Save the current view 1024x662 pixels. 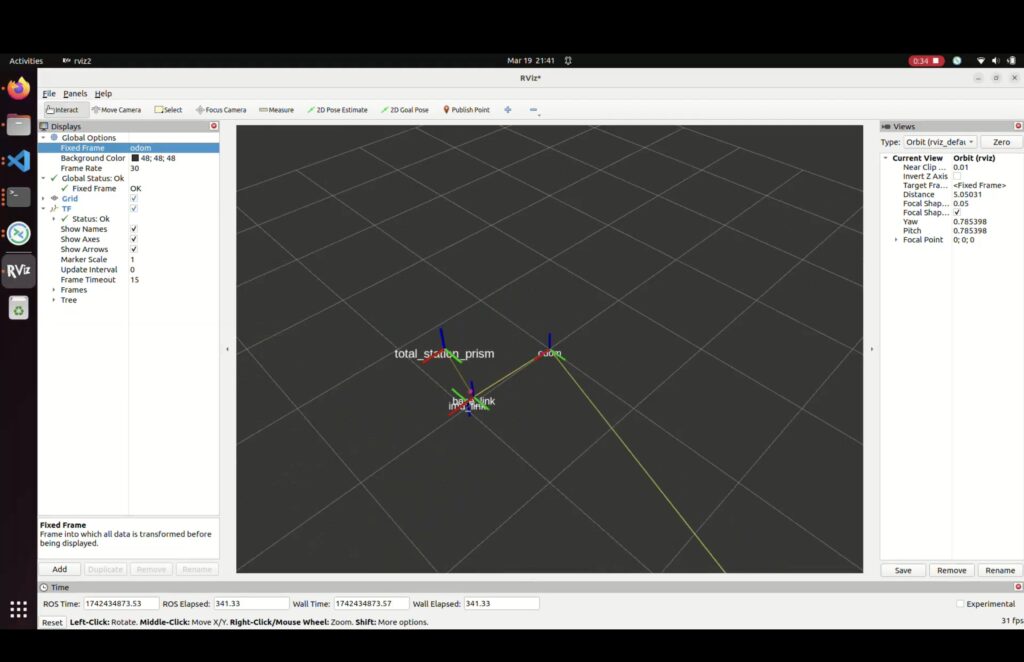click(903, 571)
